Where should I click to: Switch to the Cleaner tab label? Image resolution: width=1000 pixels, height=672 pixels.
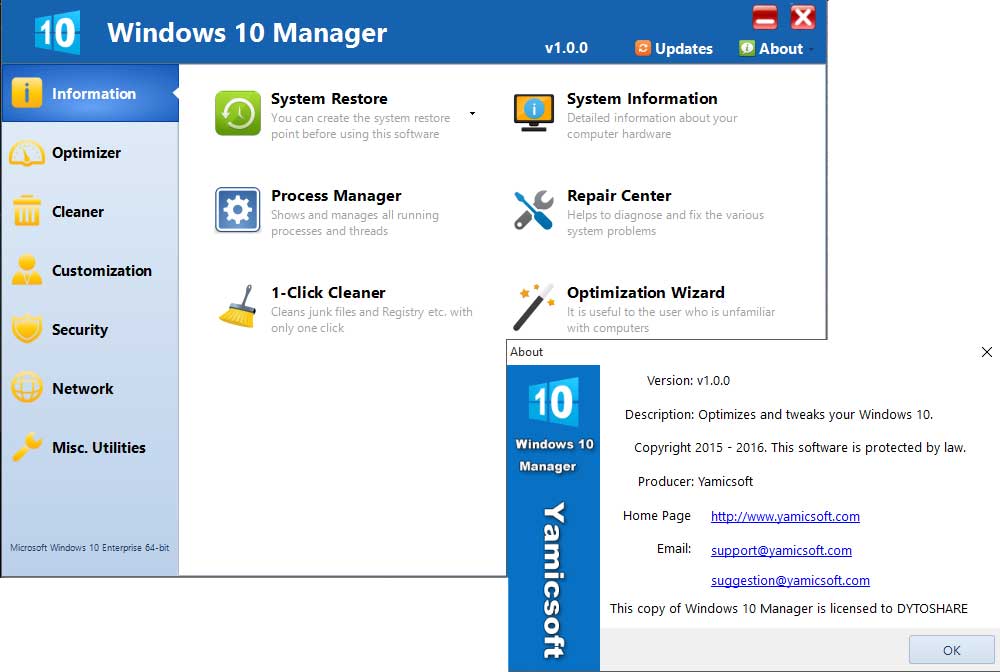(78, 212)
